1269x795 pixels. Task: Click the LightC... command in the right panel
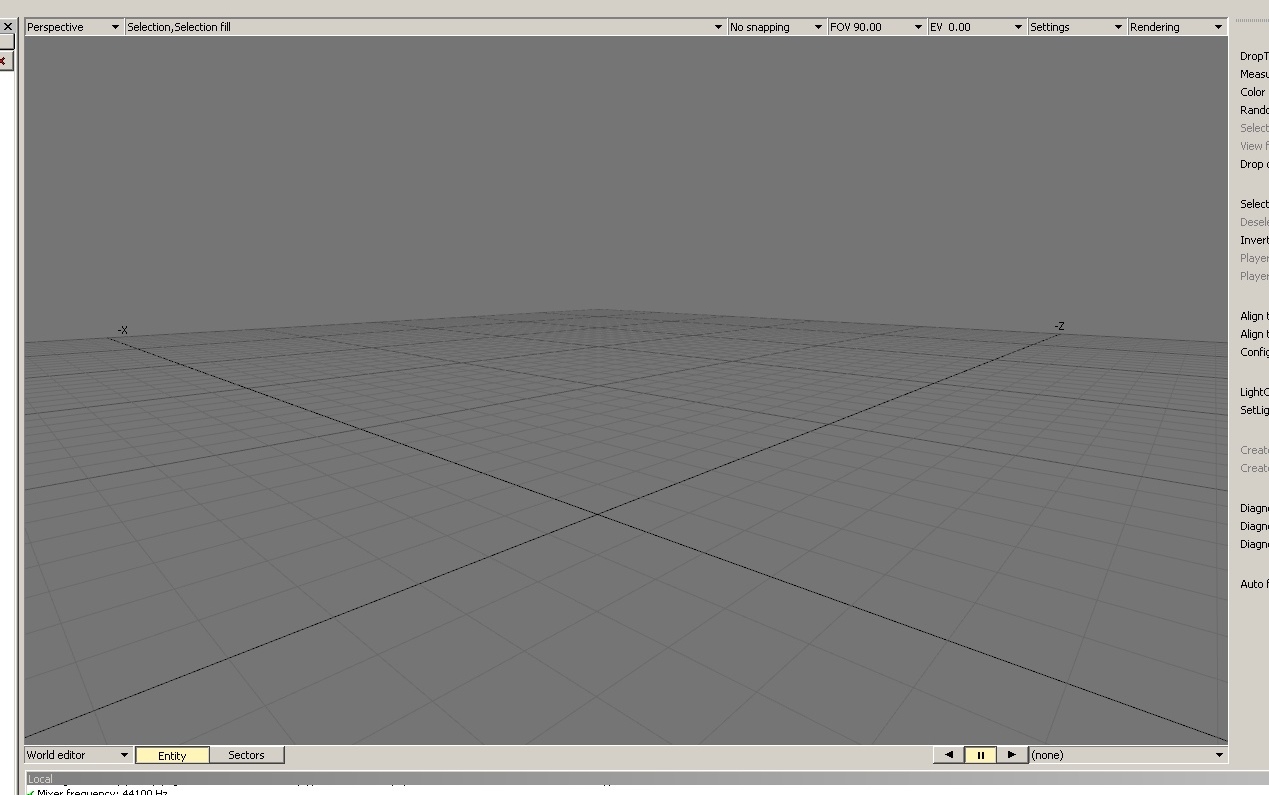click(x=1254, y=392)
